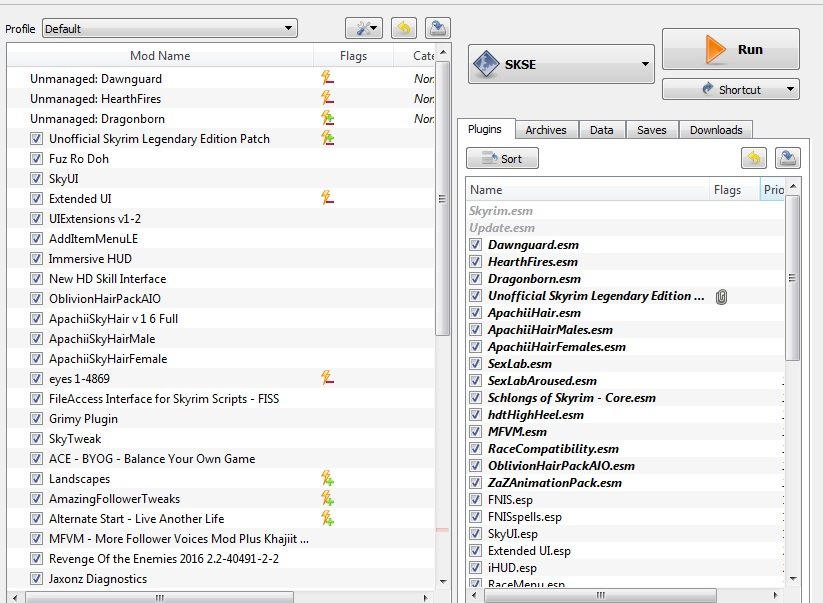This screenshot has width=823, height=603.
Task: Click the conflict flag icon for eyes 1-4869
Action: [x=328, y=378]
